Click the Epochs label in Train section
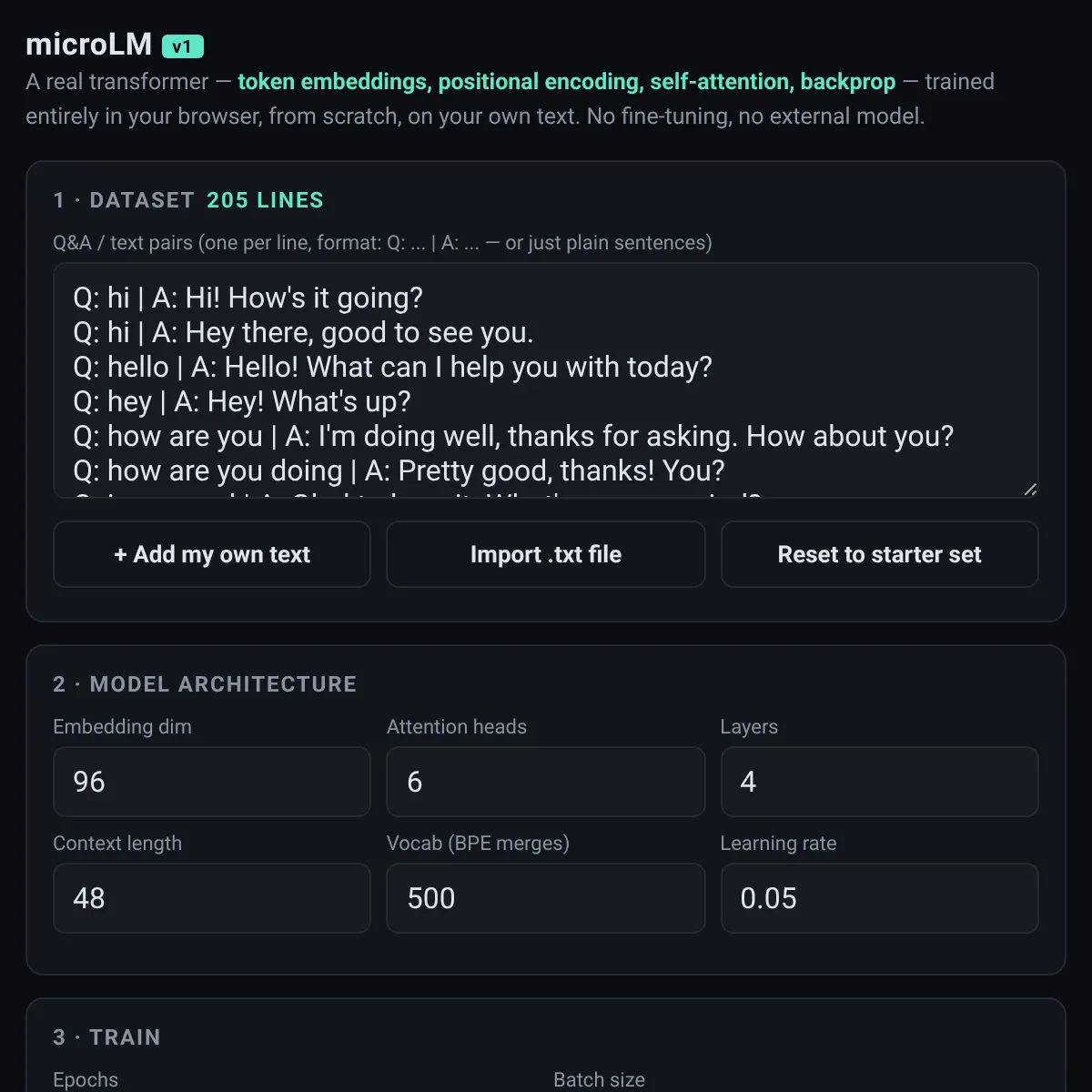Screen dimensions: 1092x1092 (86, 1080)
